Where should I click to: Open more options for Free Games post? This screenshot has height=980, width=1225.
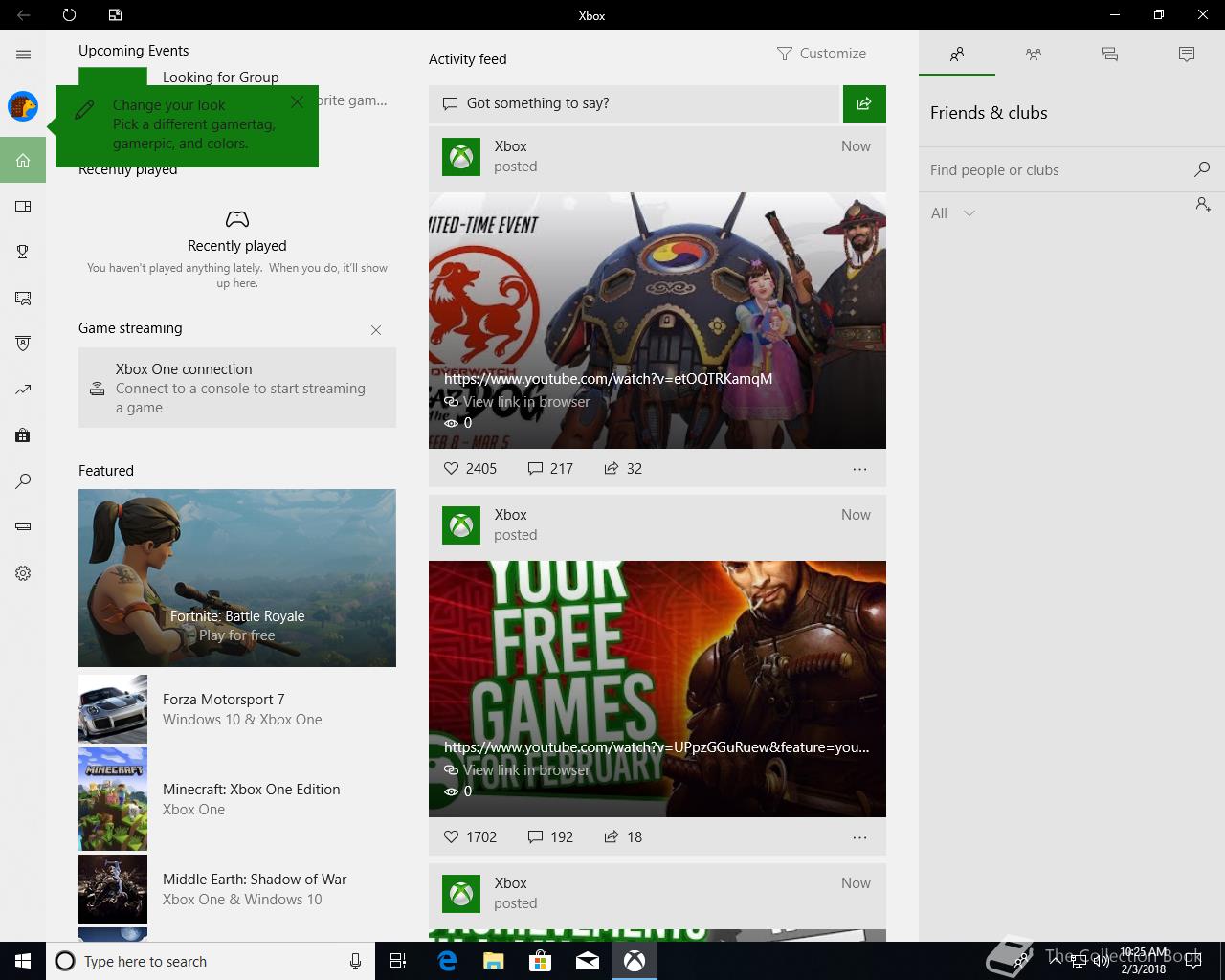[x=859, y=837]
